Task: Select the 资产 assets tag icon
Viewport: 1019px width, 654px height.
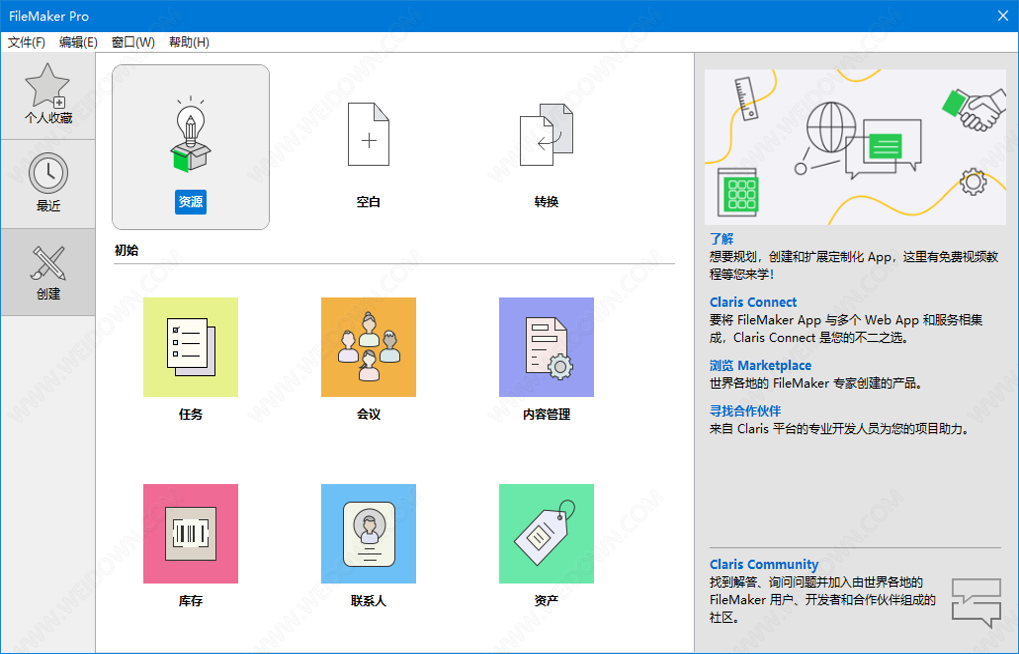Action: pos(547,534)
